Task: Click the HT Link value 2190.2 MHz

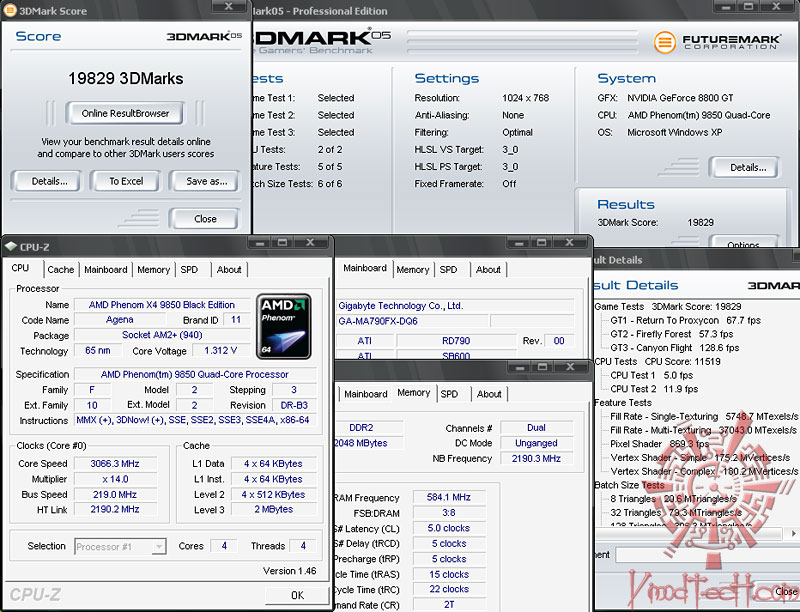Action: (115, 509)
